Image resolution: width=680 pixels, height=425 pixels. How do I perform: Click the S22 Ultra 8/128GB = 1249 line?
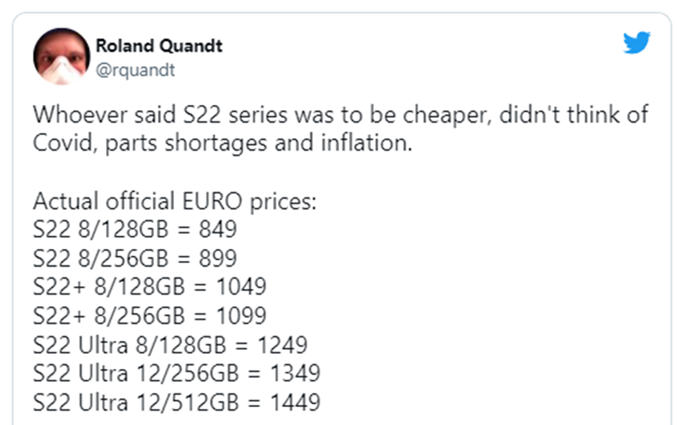[170, 345]
